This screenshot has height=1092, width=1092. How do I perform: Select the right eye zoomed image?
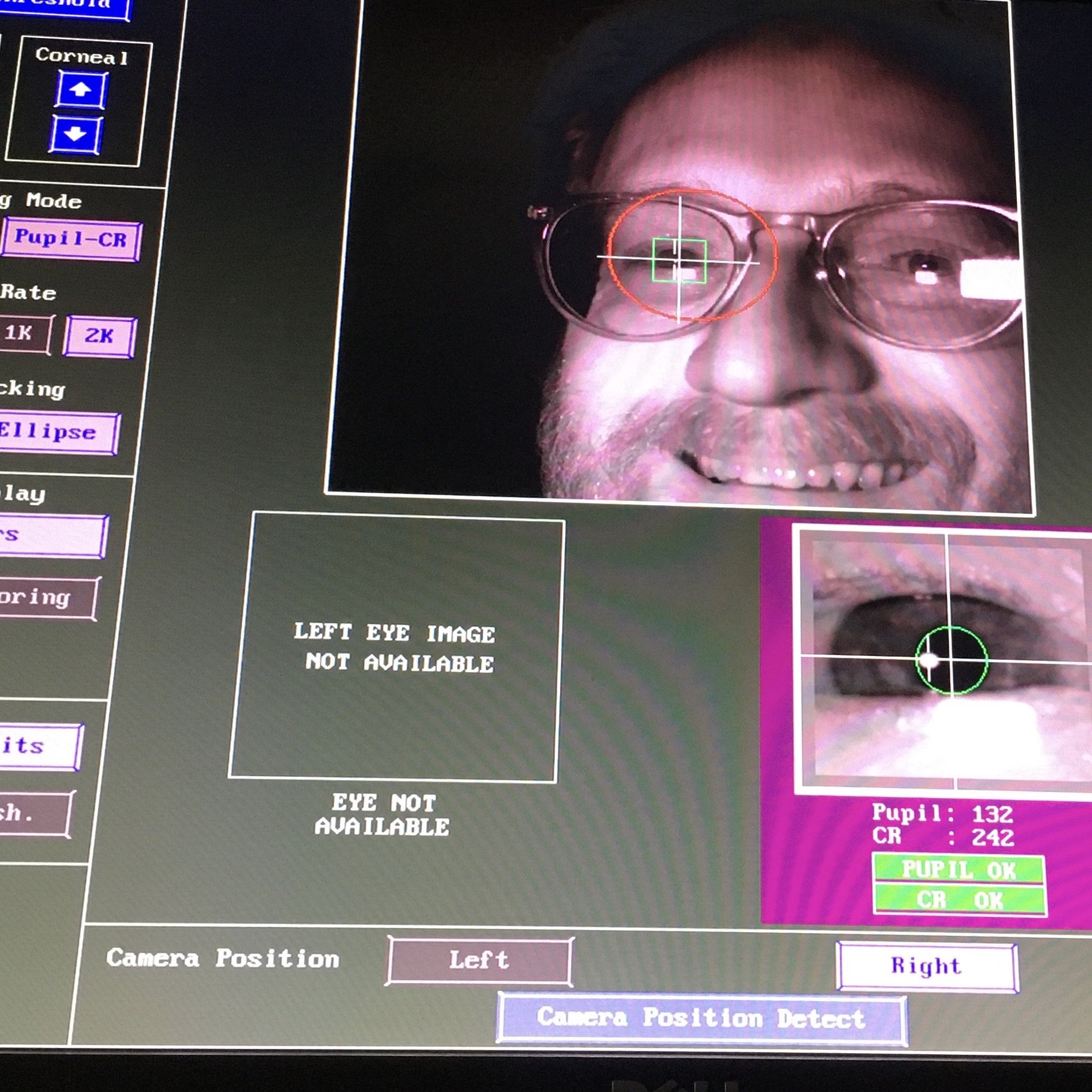(943, 659)
